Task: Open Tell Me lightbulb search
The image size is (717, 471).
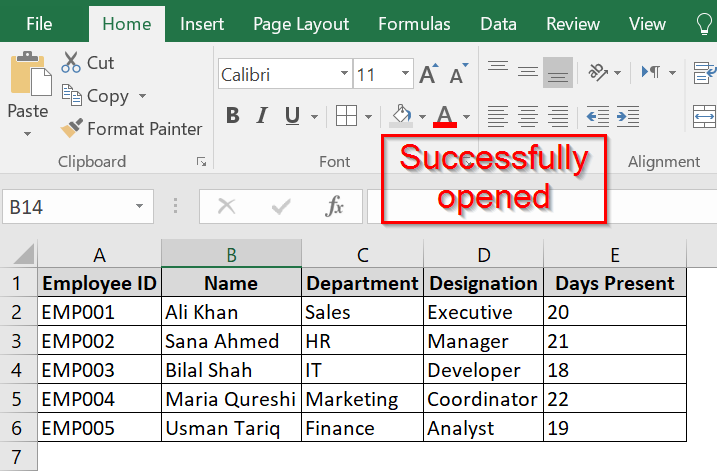Action: (x=704, y=23)
